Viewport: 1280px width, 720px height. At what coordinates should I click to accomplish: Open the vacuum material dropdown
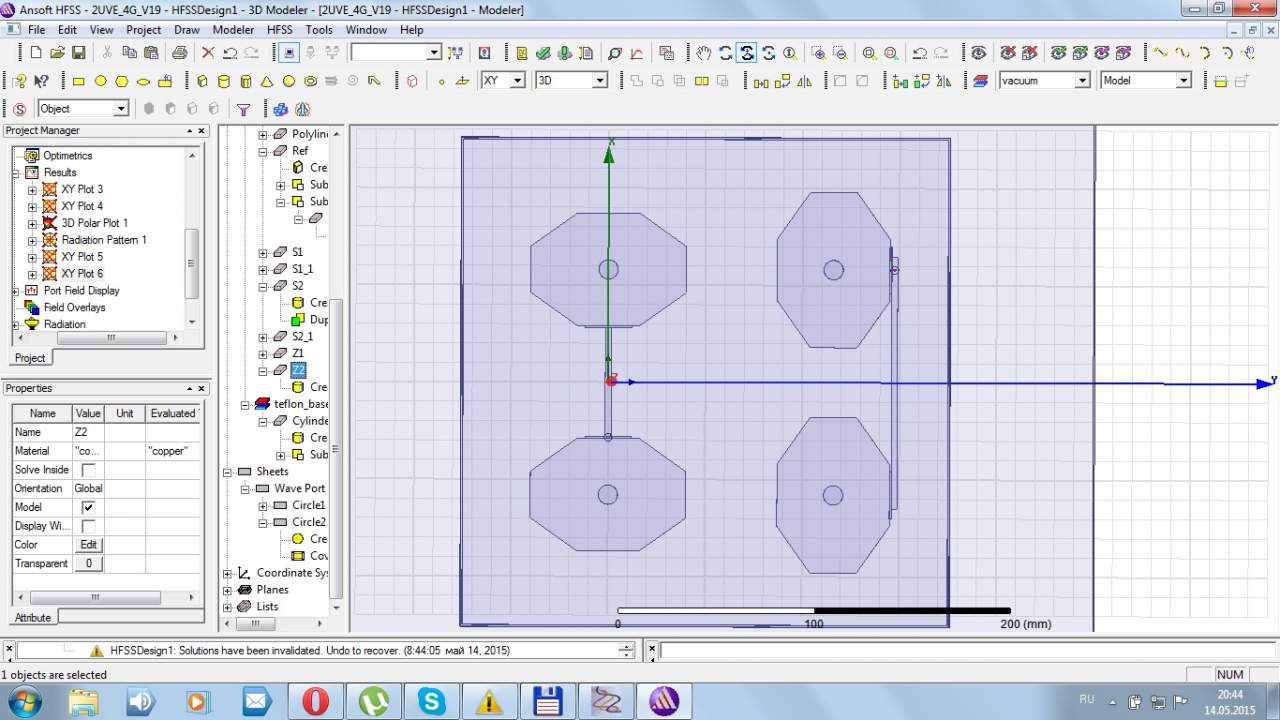click(x=1082, y=81)
